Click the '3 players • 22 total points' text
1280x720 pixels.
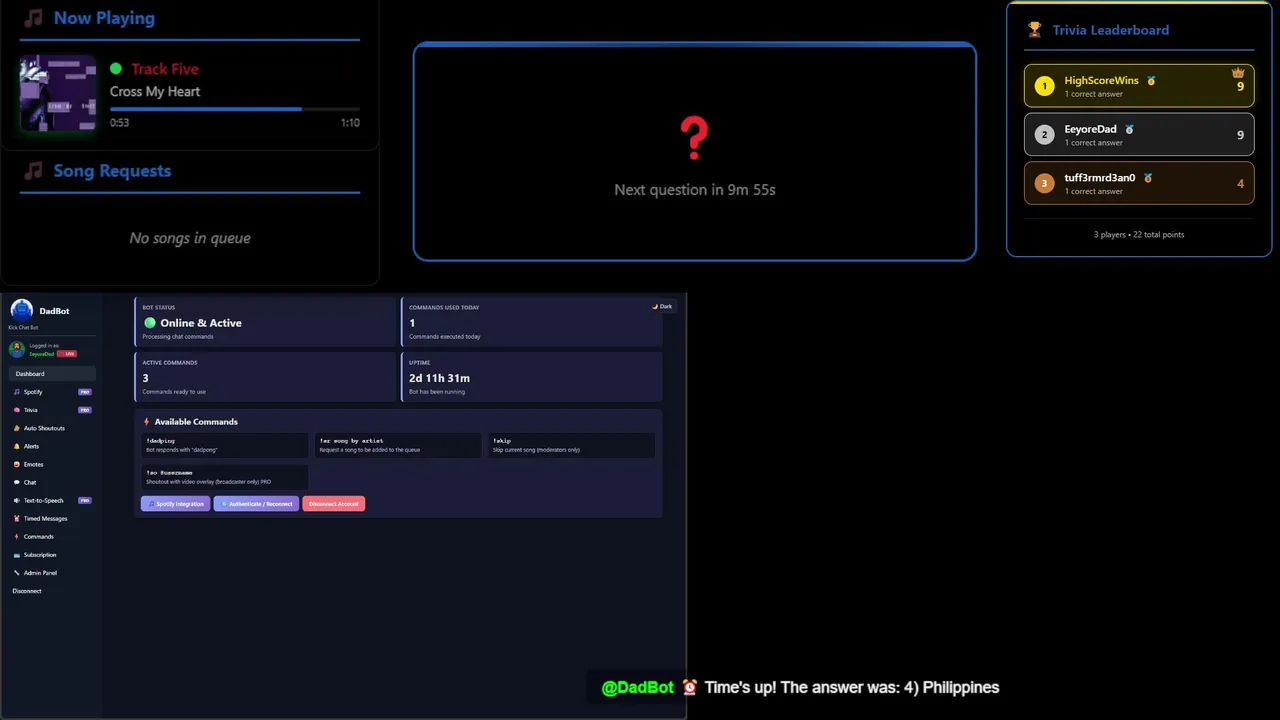1139,235
